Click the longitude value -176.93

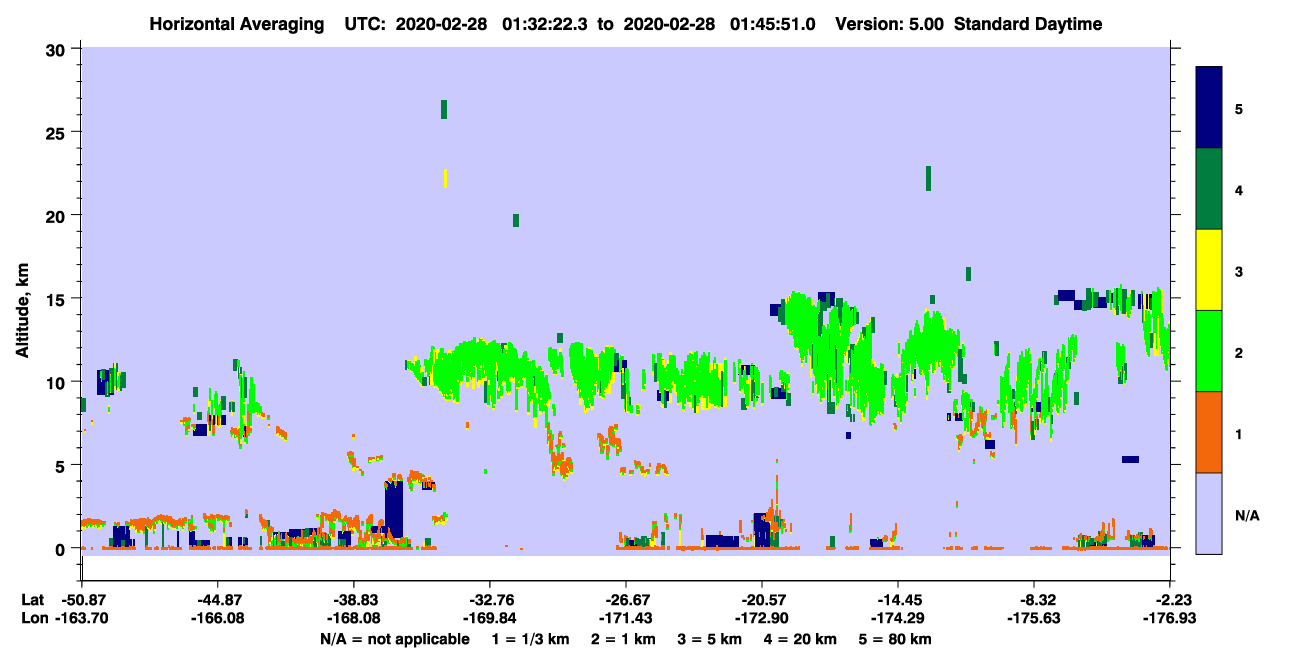1170,618
